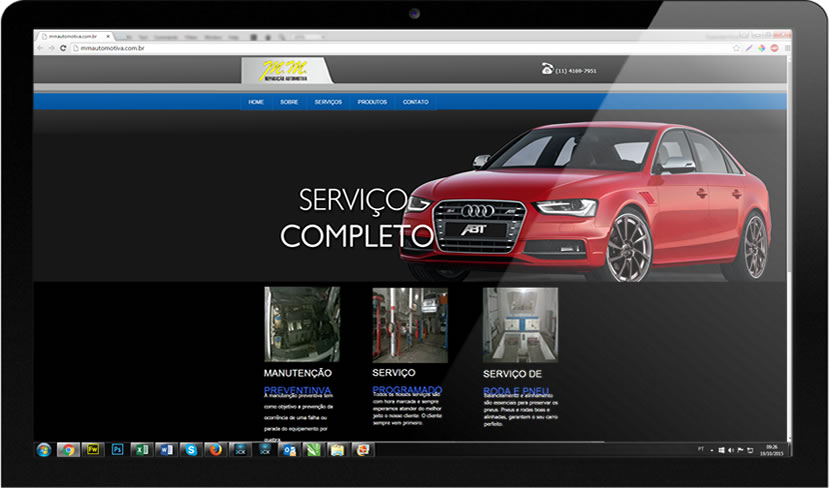Viewport: 830px width, 488px height.
Task: Click the page vertical scrollbar
Action: [789, 247]
